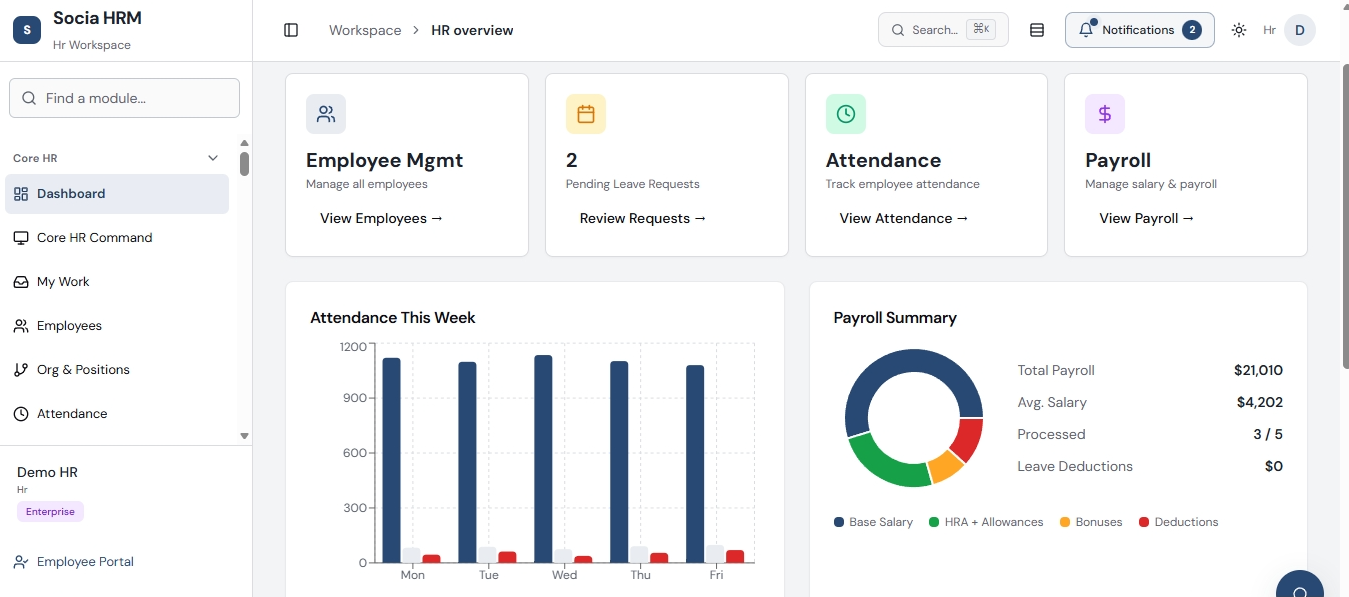Collapse the Core HR section chevron

(213, 158)
